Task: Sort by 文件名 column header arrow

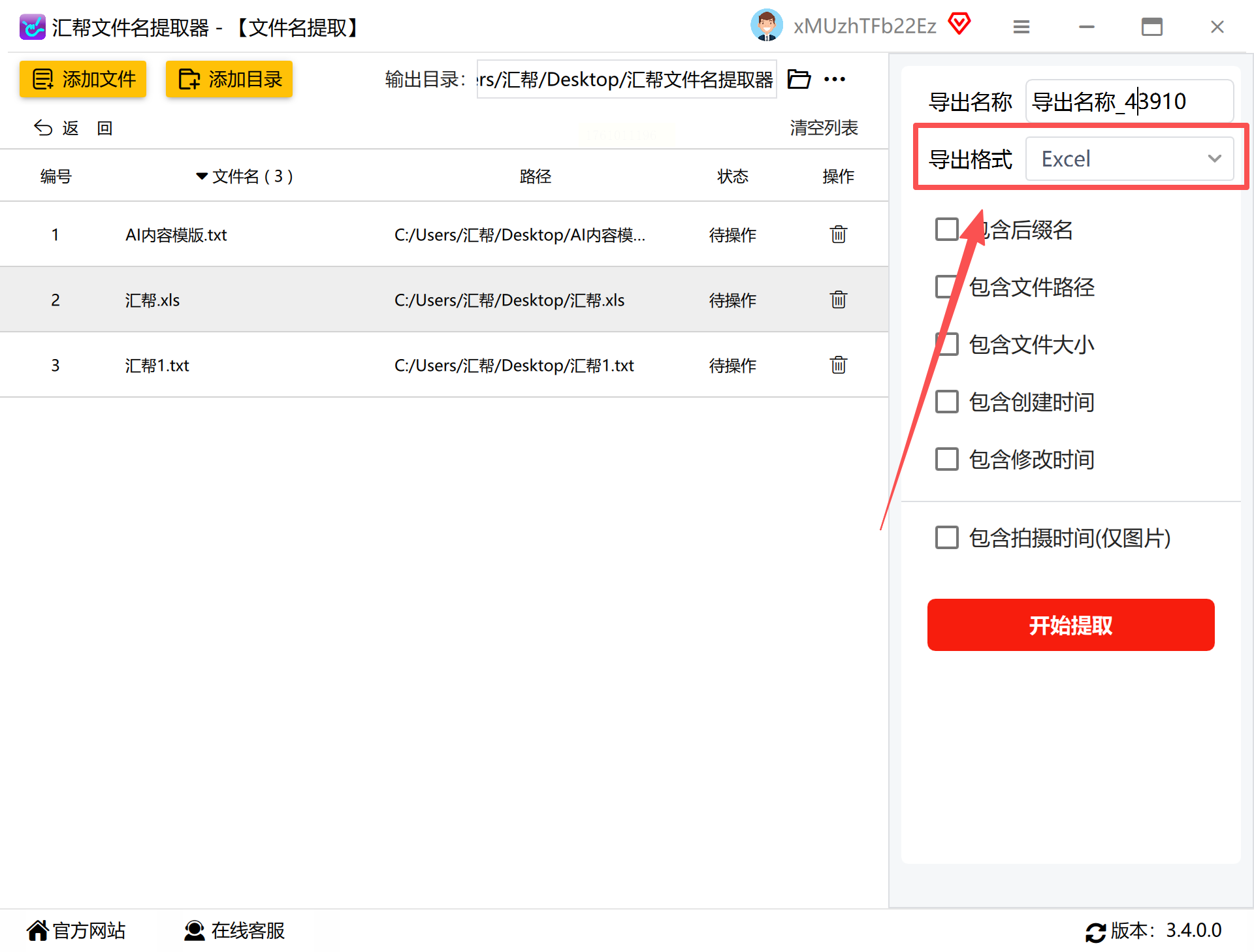Action: click(x=202, y=176)
